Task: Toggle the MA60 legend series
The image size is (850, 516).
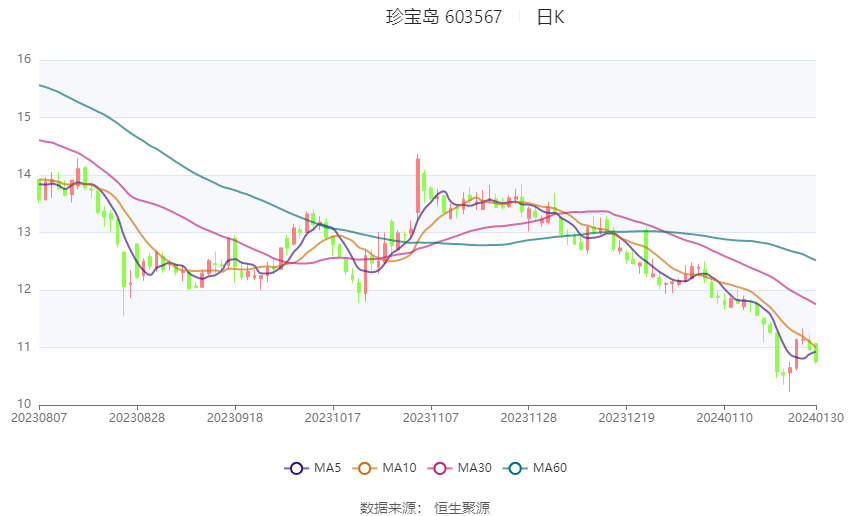Action: (535, 468)
